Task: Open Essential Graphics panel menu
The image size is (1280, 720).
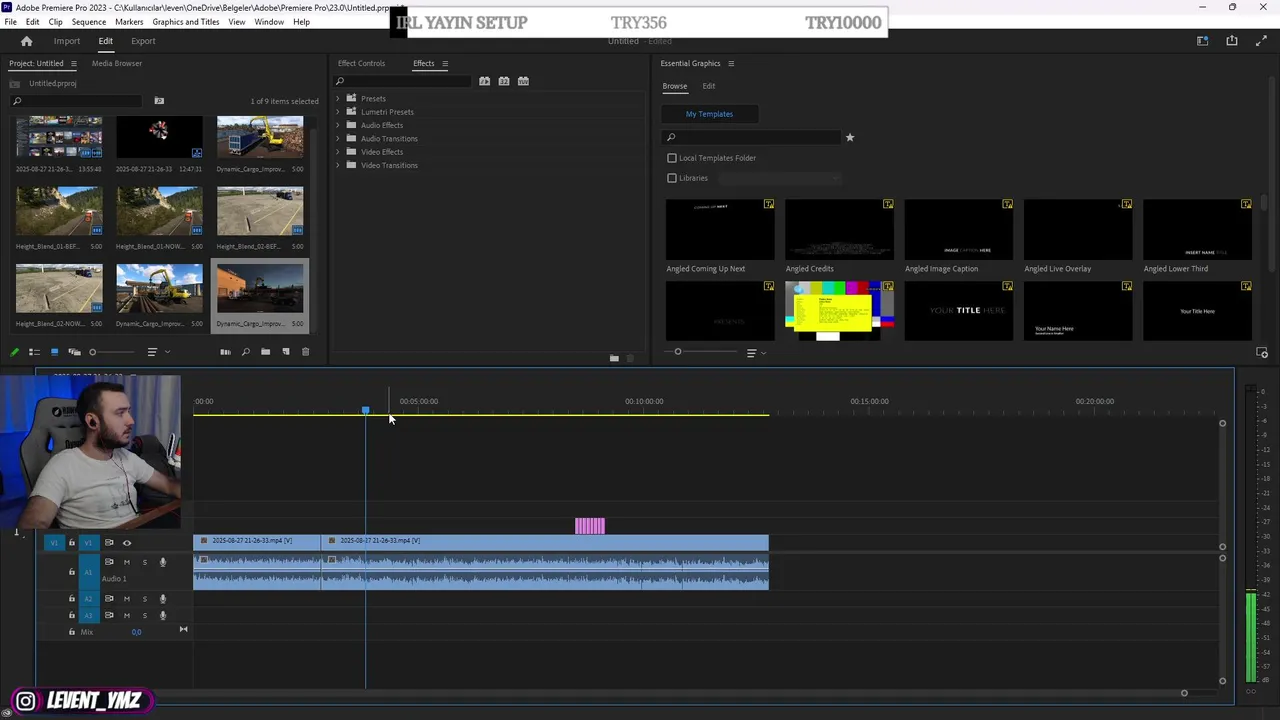Action: 731,64
